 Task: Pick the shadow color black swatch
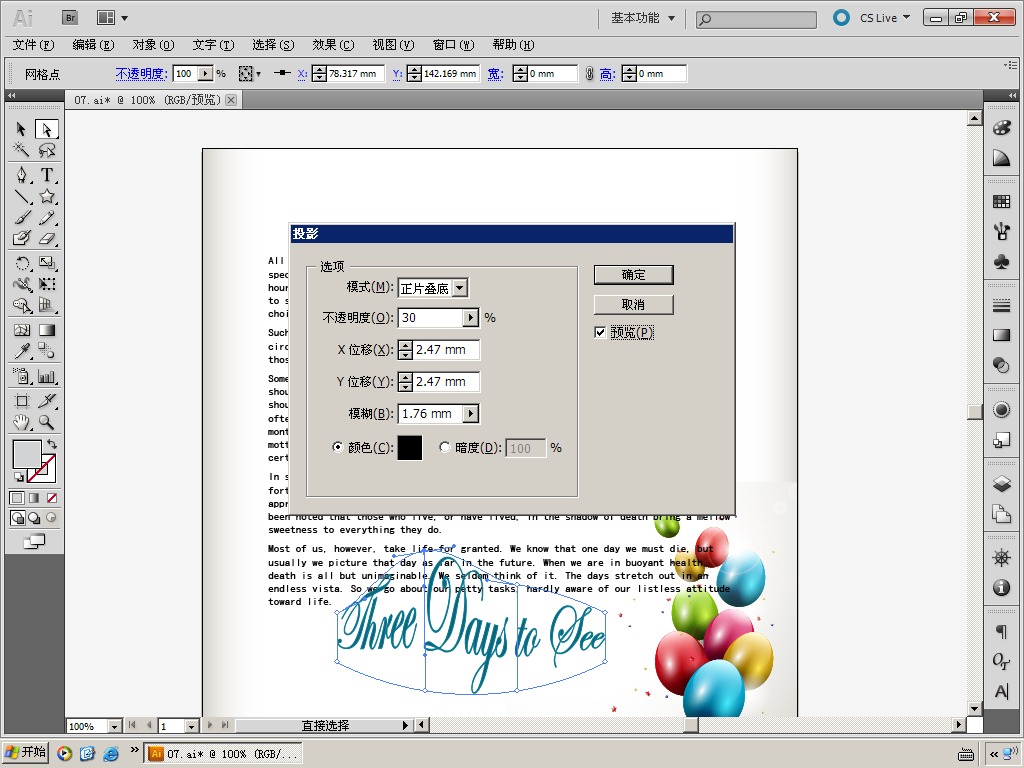click(x=410, y=448)
